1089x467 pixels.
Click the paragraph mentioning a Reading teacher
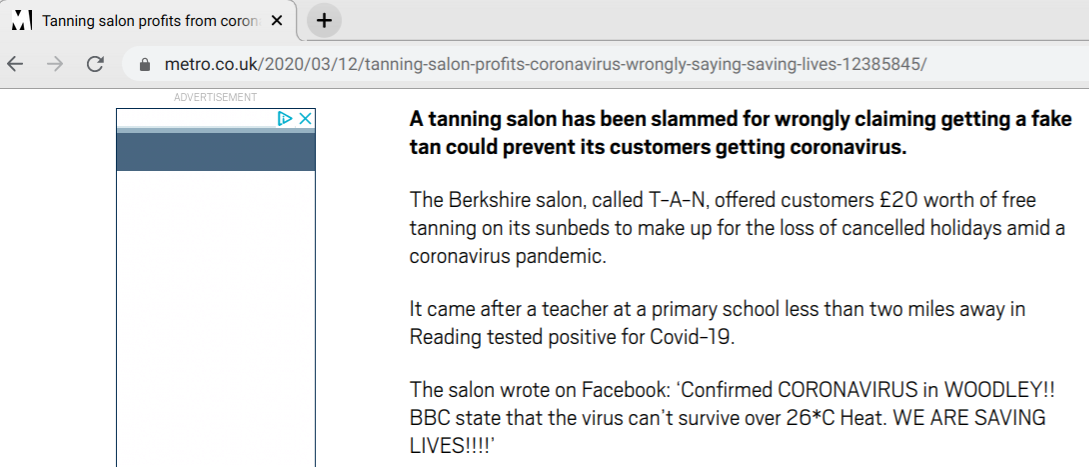[717, 323]
